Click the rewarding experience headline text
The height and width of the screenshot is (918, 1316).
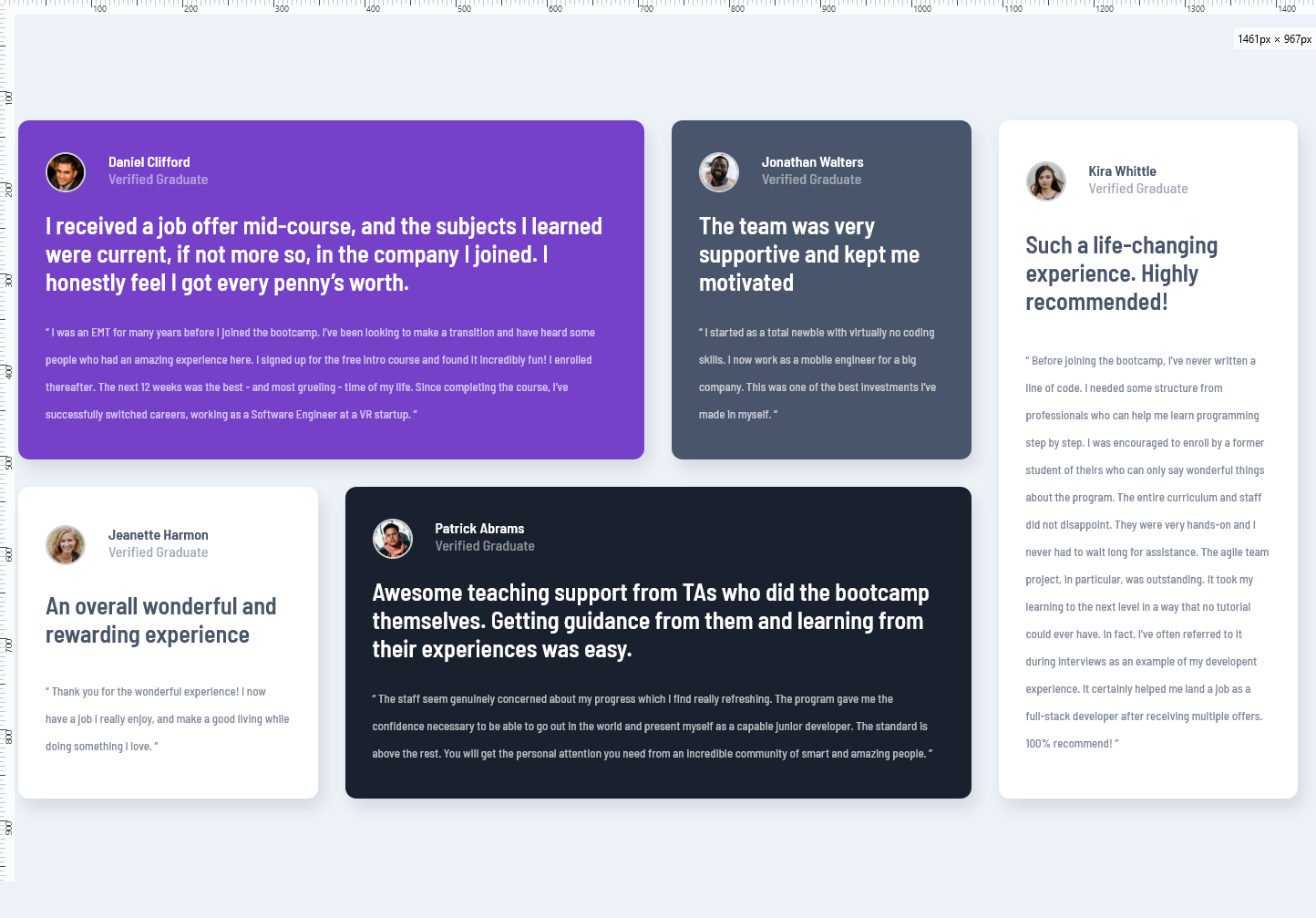160,619
